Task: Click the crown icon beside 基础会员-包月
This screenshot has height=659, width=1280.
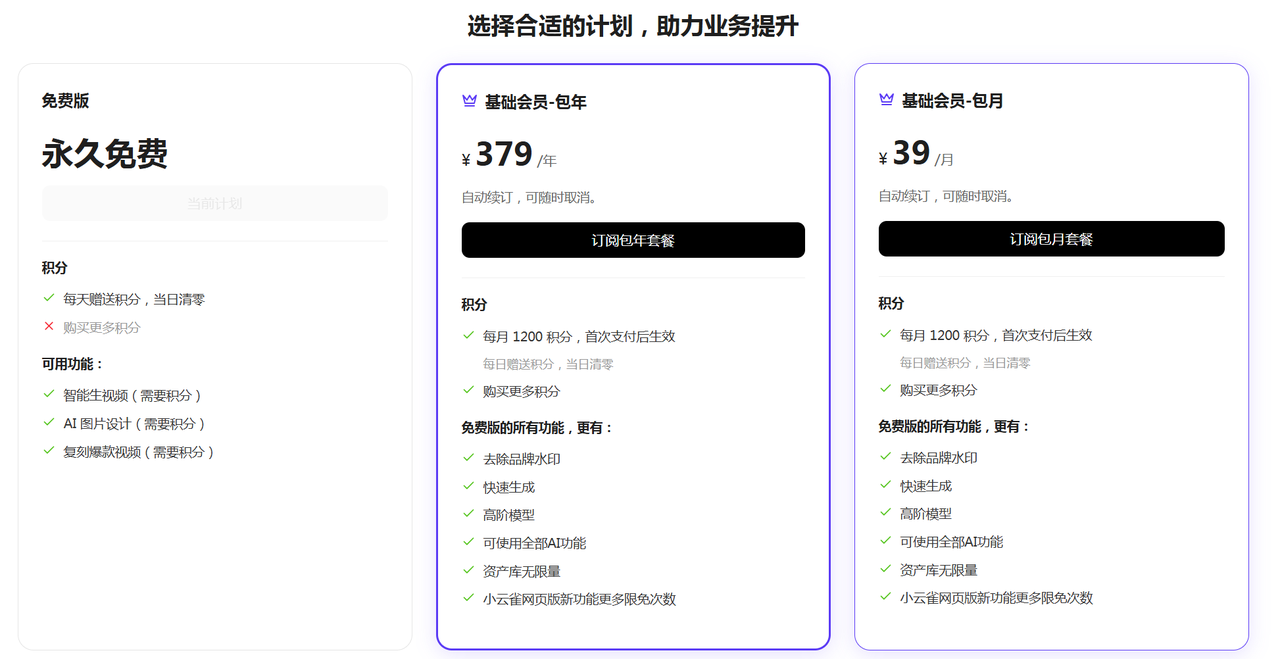Action: click(x=886, y=100)
